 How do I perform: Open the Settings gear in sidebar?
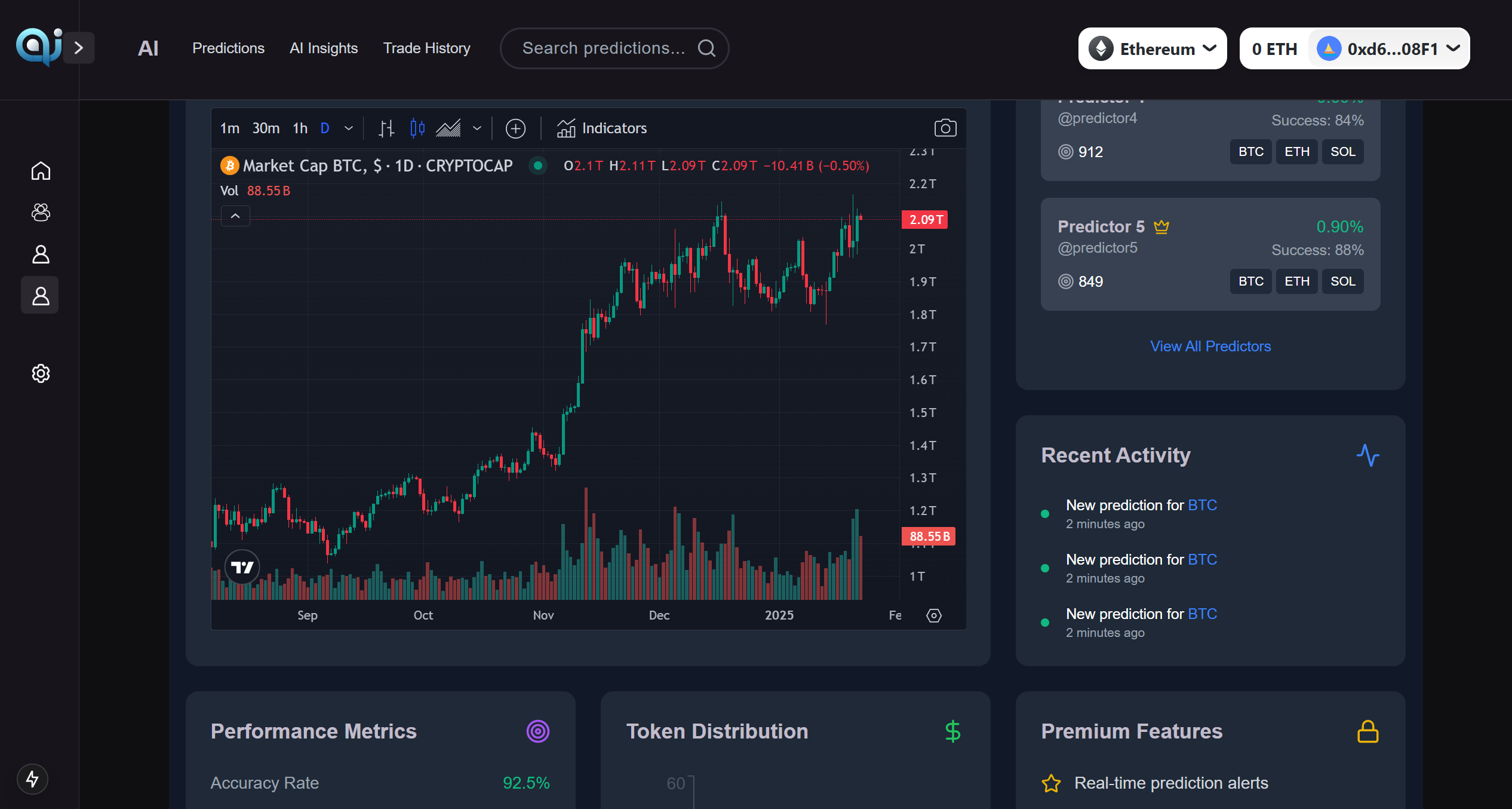(41, 373)
